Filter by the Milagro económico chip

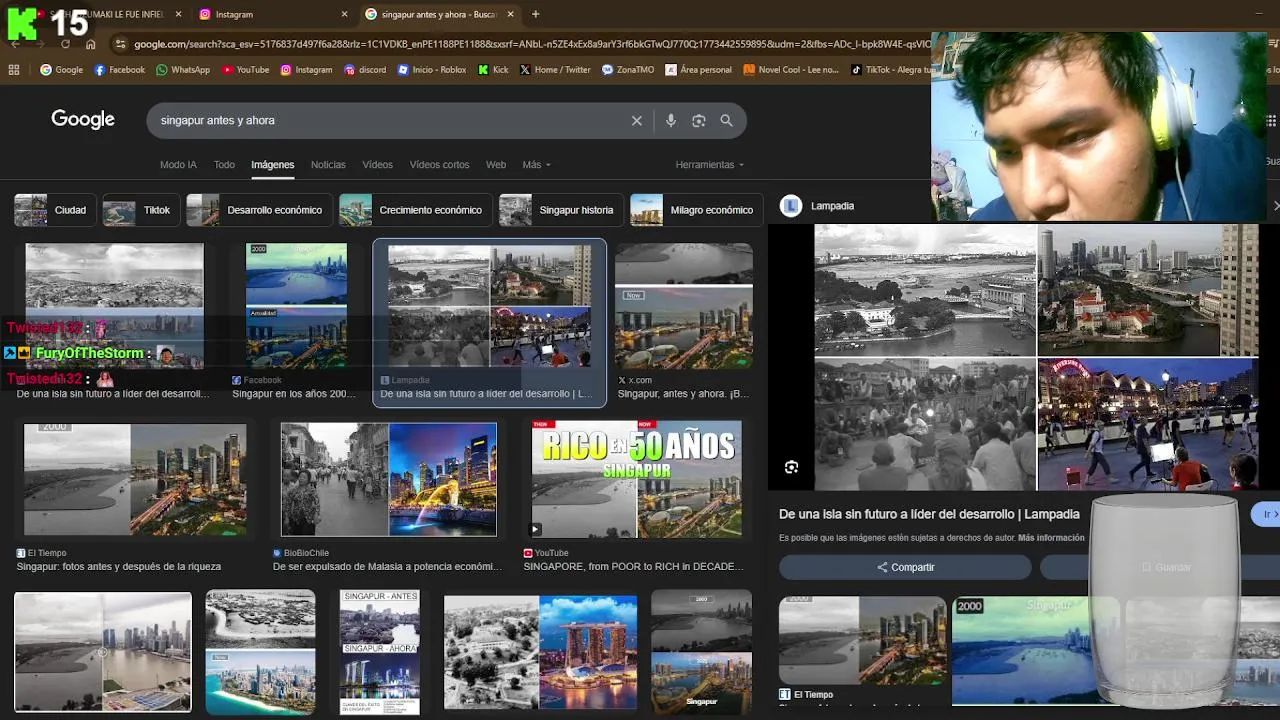[x=695, y=210]
